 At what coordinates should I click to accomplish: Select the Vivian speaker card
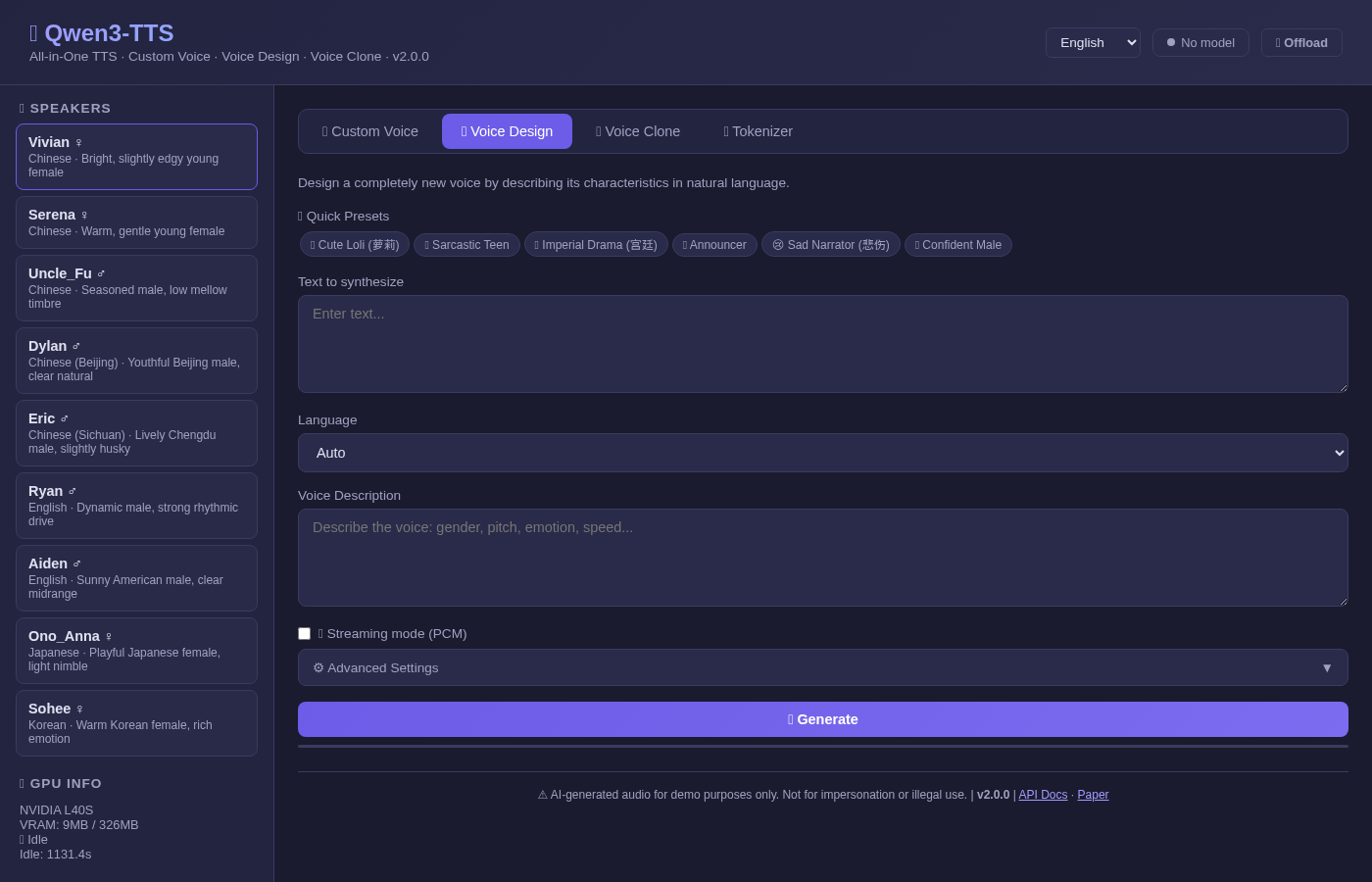coord(136,157)
